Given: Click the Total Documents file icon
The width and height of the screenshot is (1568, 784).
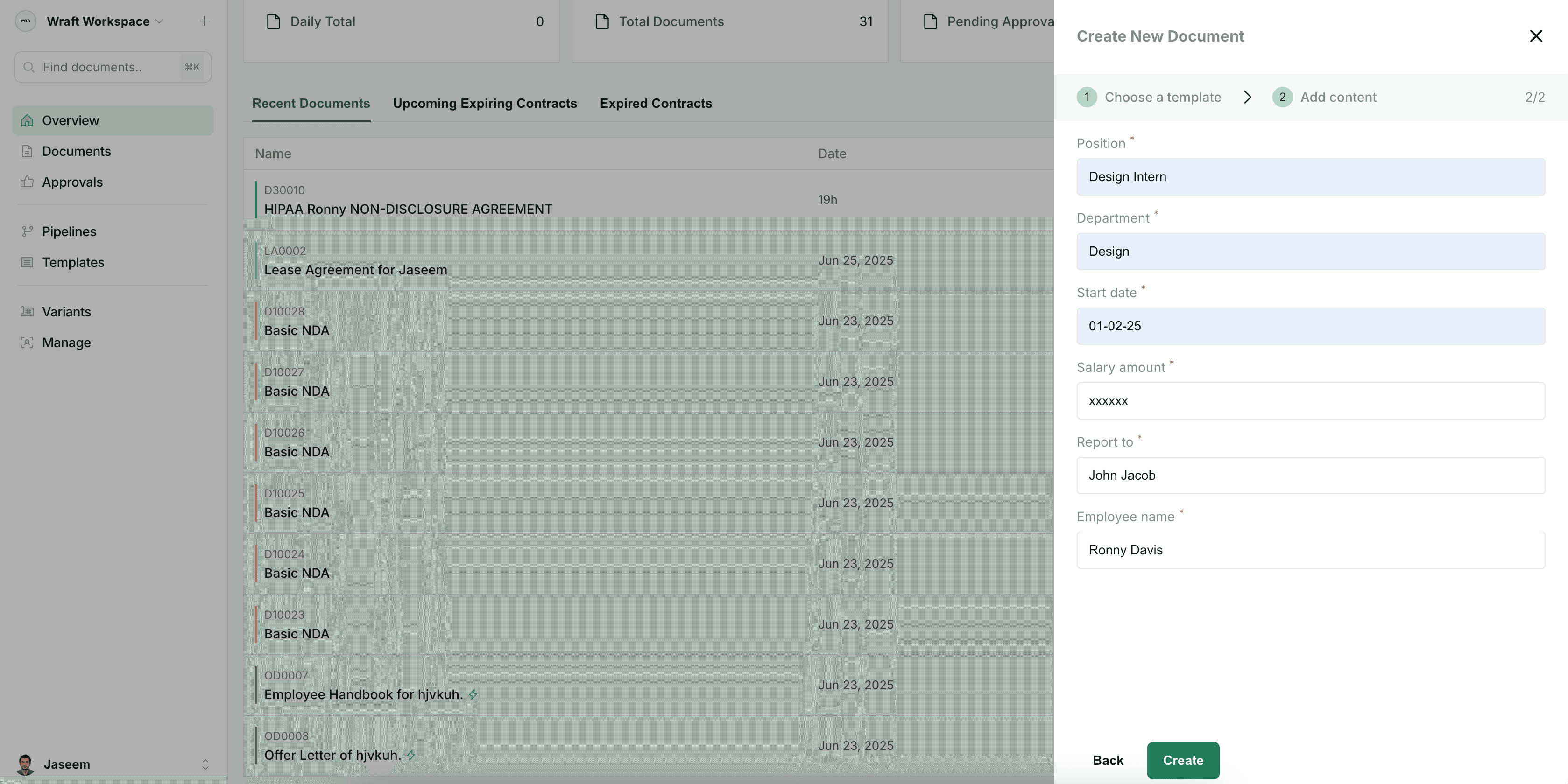Looking at the screenshot, I should pos(602,22).
